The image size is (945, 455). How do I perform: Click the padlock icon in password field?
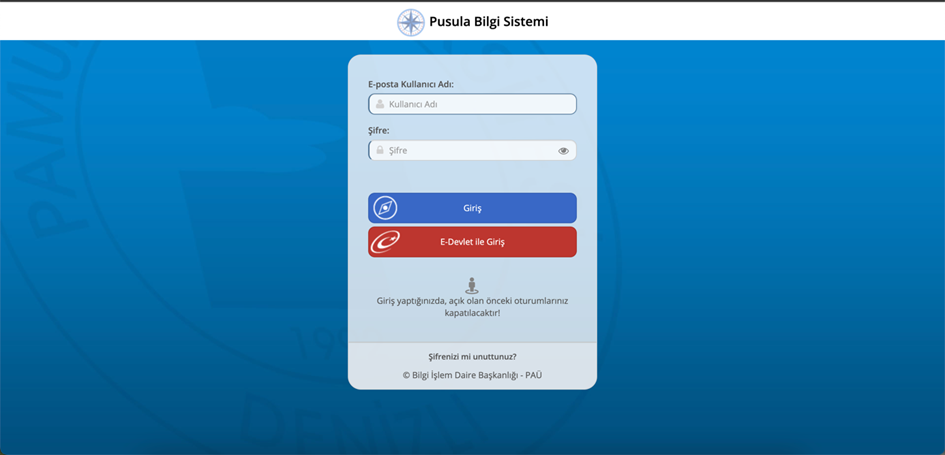[380, 150]
